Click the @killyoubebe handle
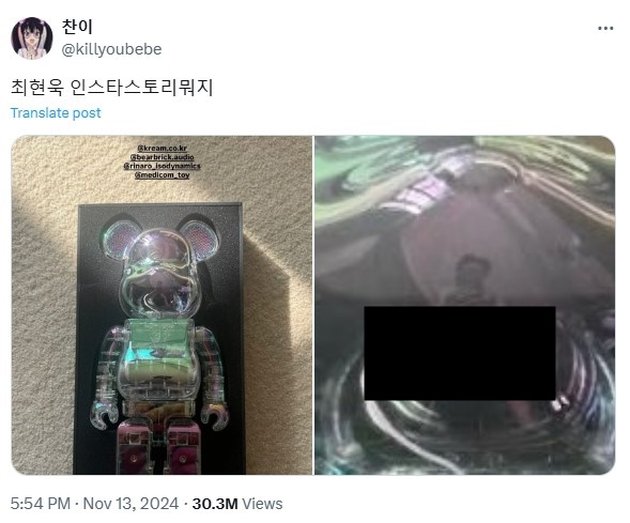Image resolution: width=630 pixels, height=523 pixels. click(111, 49)
